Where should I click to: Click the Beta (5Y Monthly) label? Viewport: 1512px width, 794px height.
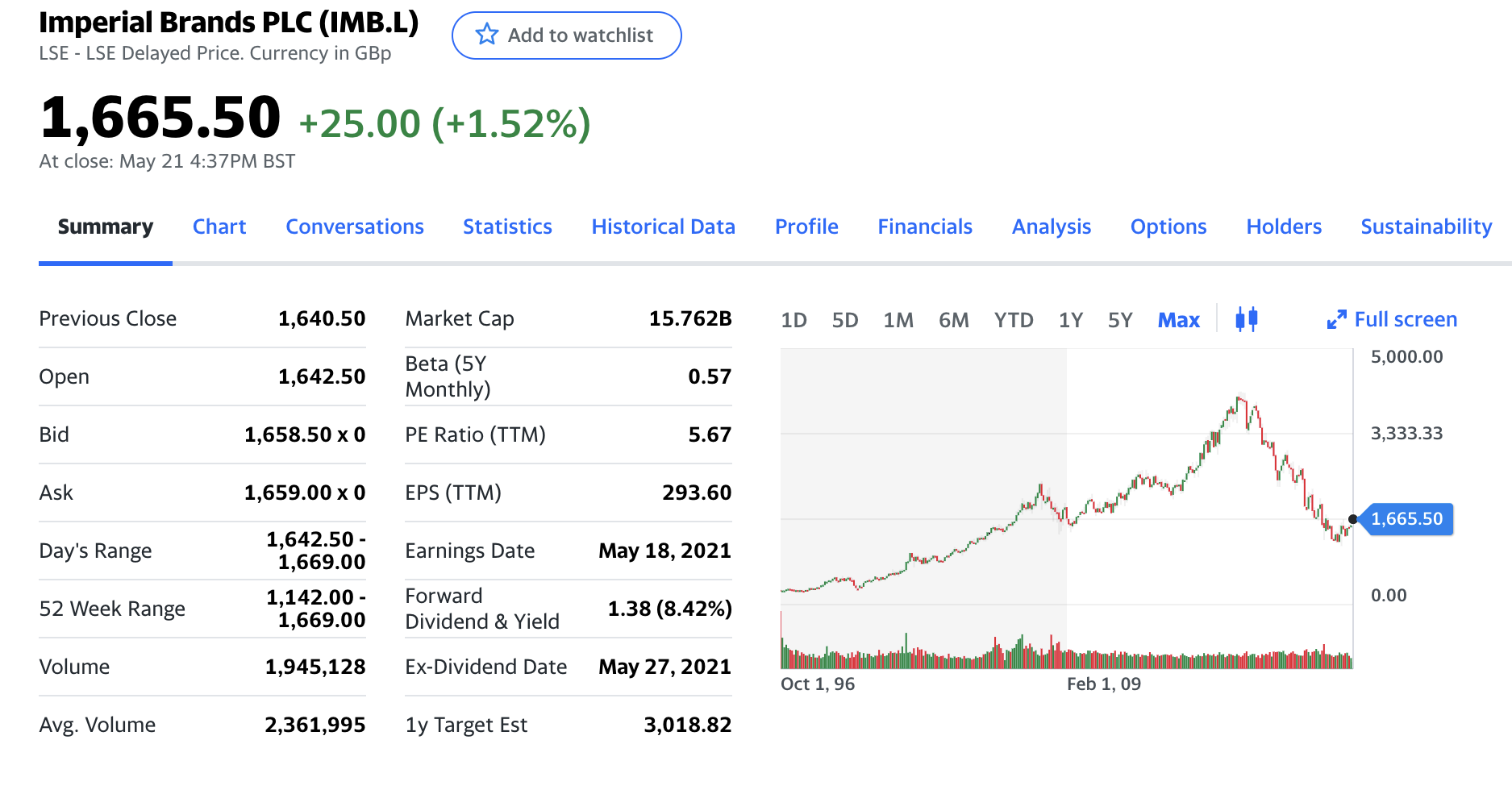point(448,376)
